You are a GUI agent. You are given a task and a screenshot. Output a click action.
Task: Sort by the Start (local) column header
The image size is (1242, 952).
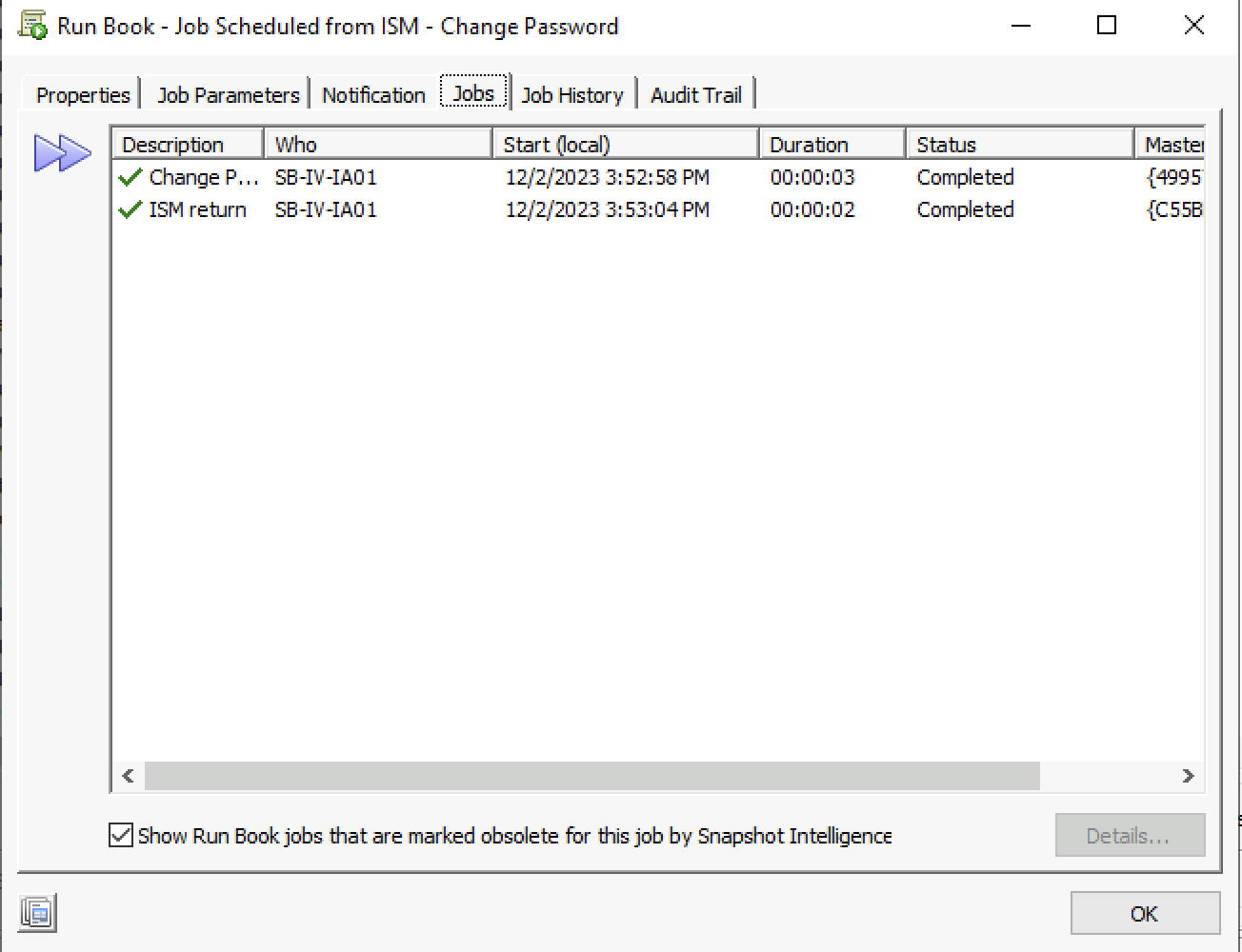pos(626,145)
